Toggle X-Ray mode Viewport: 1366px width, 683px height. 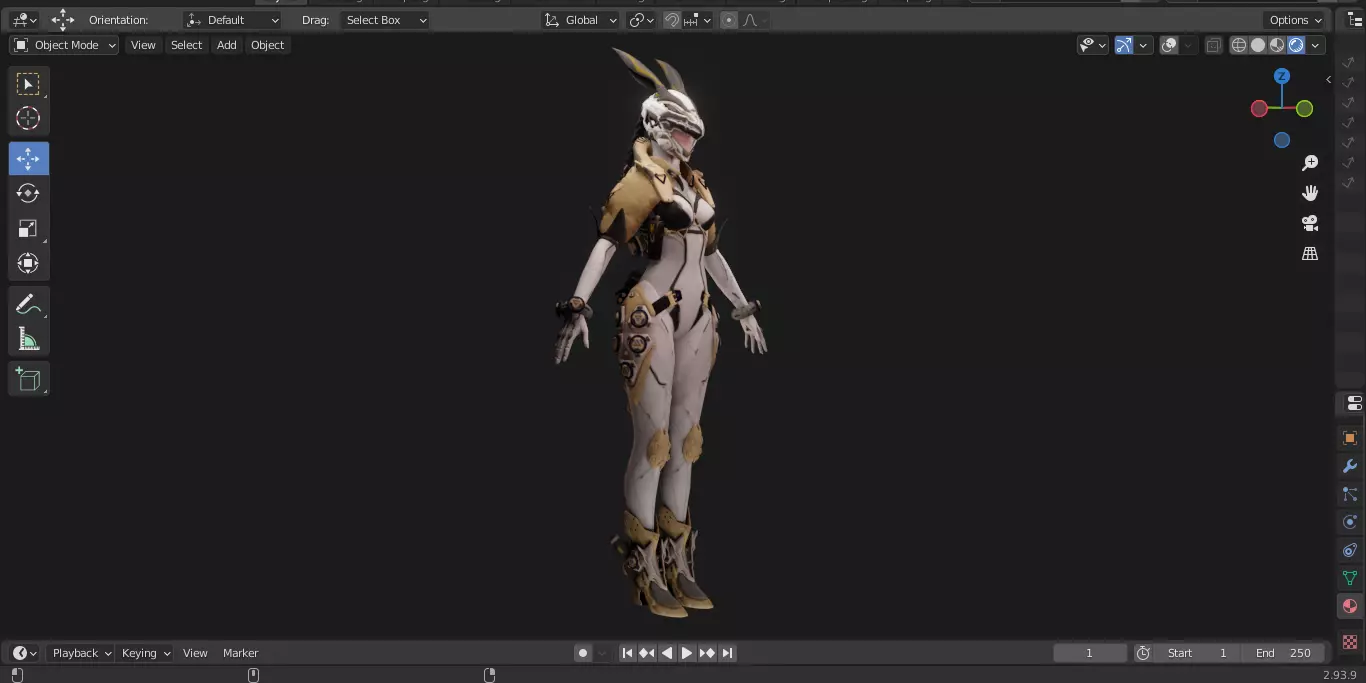pyautogui.click(x=1213, y=45)
